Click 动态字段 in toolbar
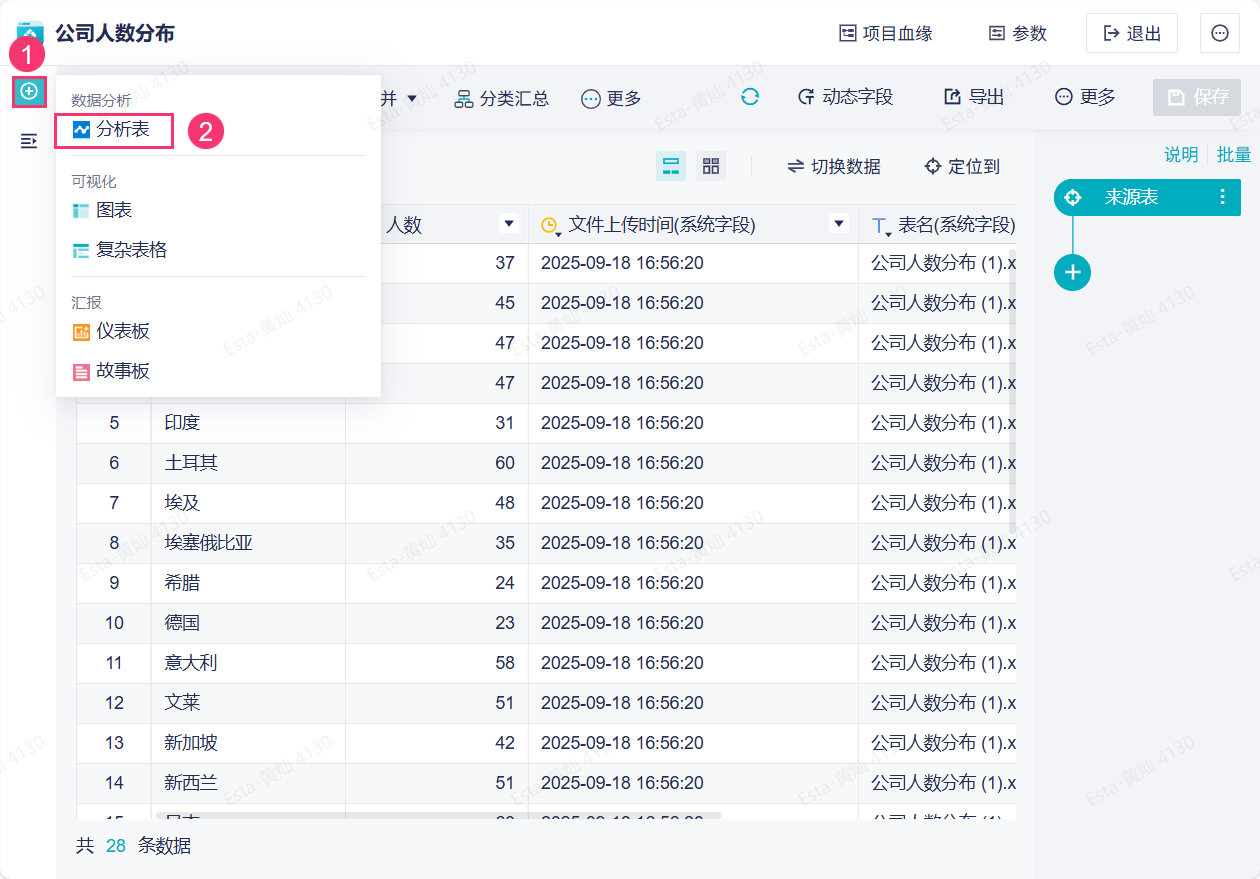Screen dimensions: 1260x879 pos(845,97)
